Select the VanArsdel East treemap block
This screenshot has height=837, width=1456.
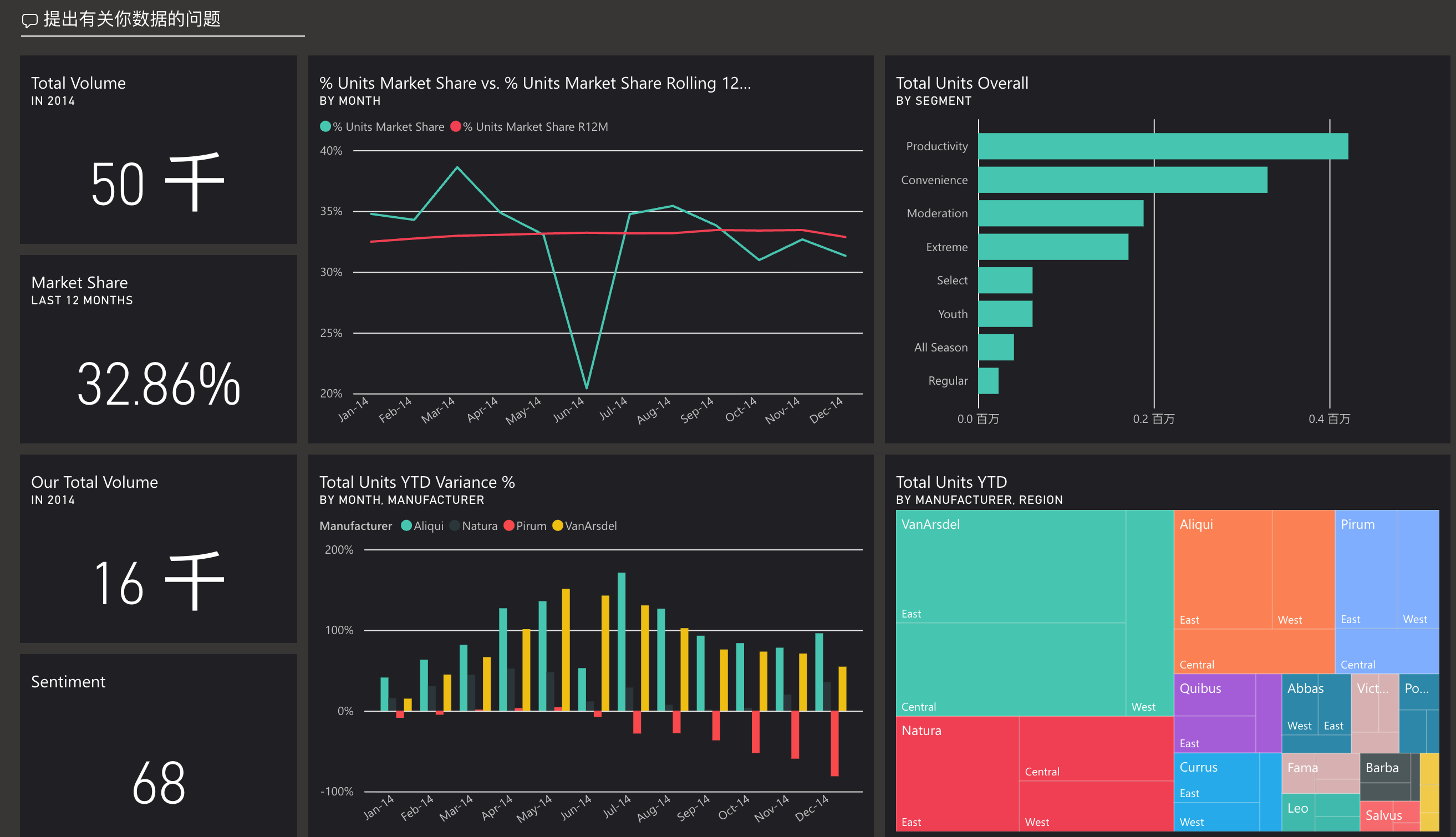pyautogui.click(x=1010, y=566)
